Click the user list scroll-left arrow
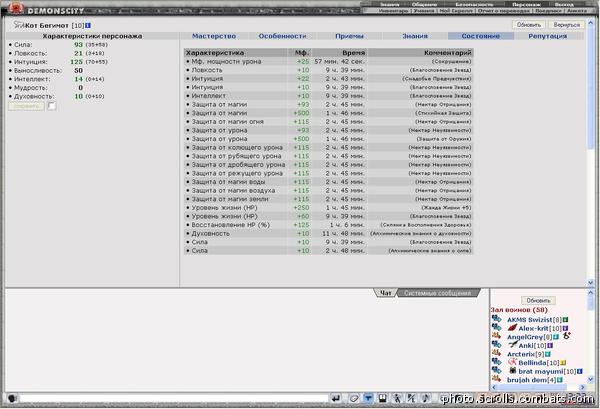Screen dimensions: 600x409 pyautogui.click(x=494, y=387)
